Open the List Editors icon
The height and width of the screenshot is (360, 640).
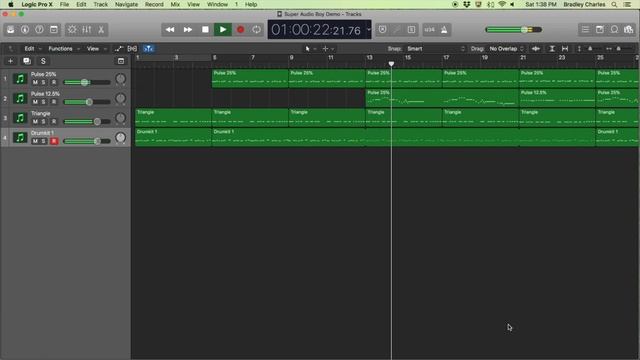coord(585,29)
